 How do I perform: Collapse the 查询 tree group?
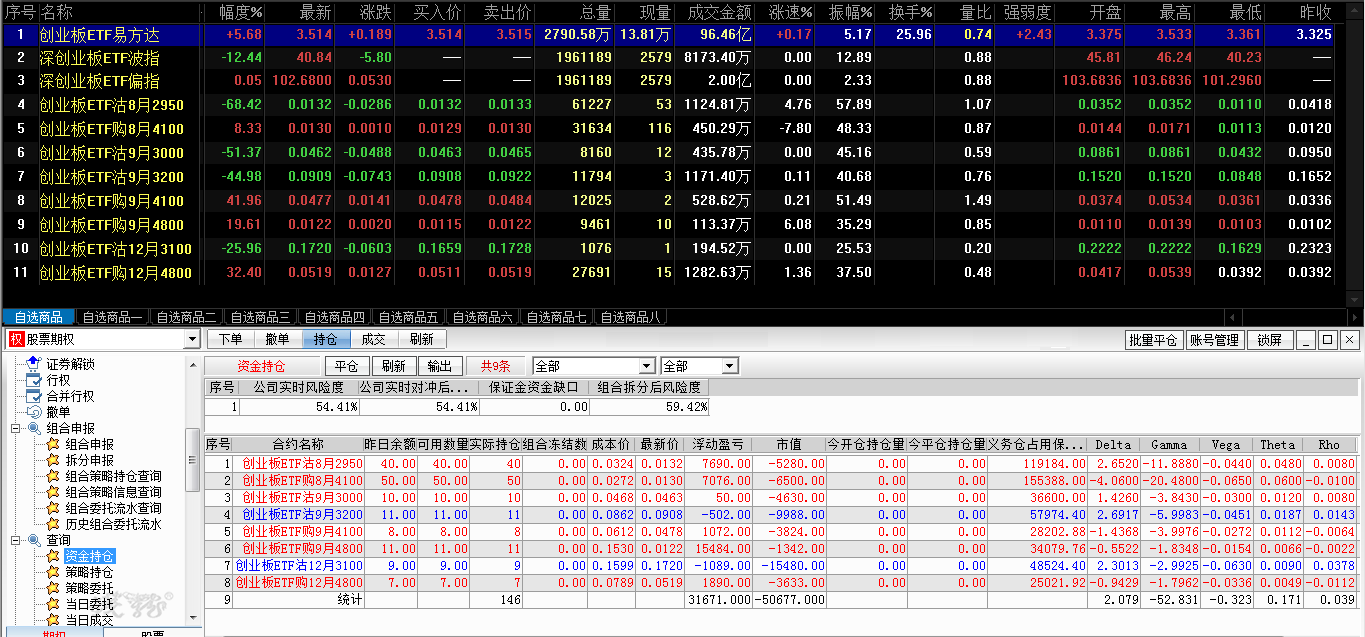pyautogui.click(x=16, y=540)
